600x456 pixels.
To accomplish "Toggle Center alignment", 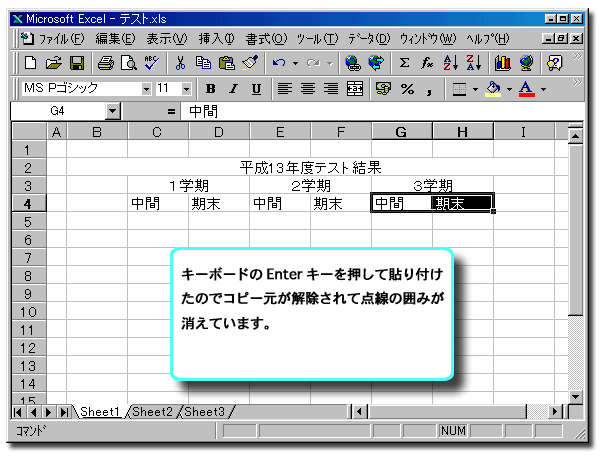I will [x=308, y=89].
